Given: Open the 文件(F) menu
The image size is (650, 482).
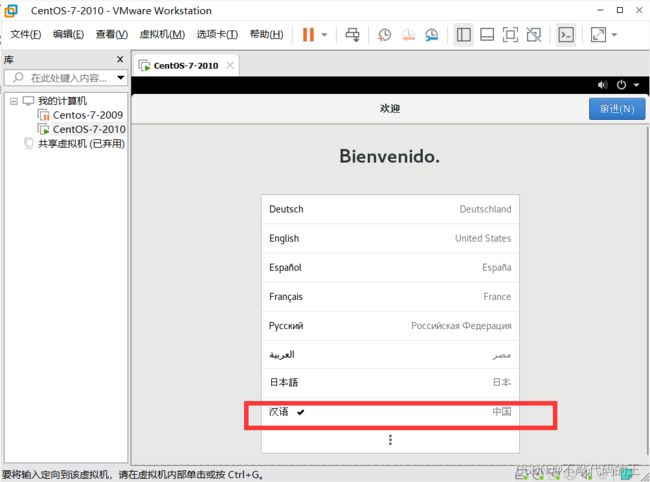Looking at the screenshot, I should (x=26, y=34).
